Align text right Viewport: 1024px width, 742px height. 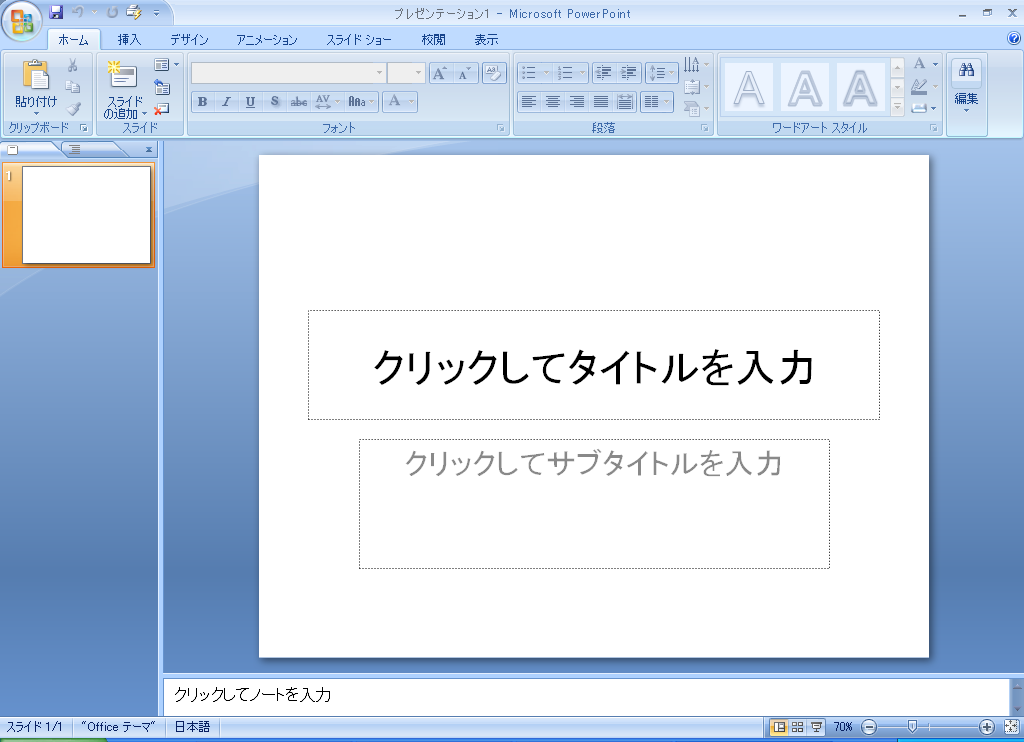577,102
